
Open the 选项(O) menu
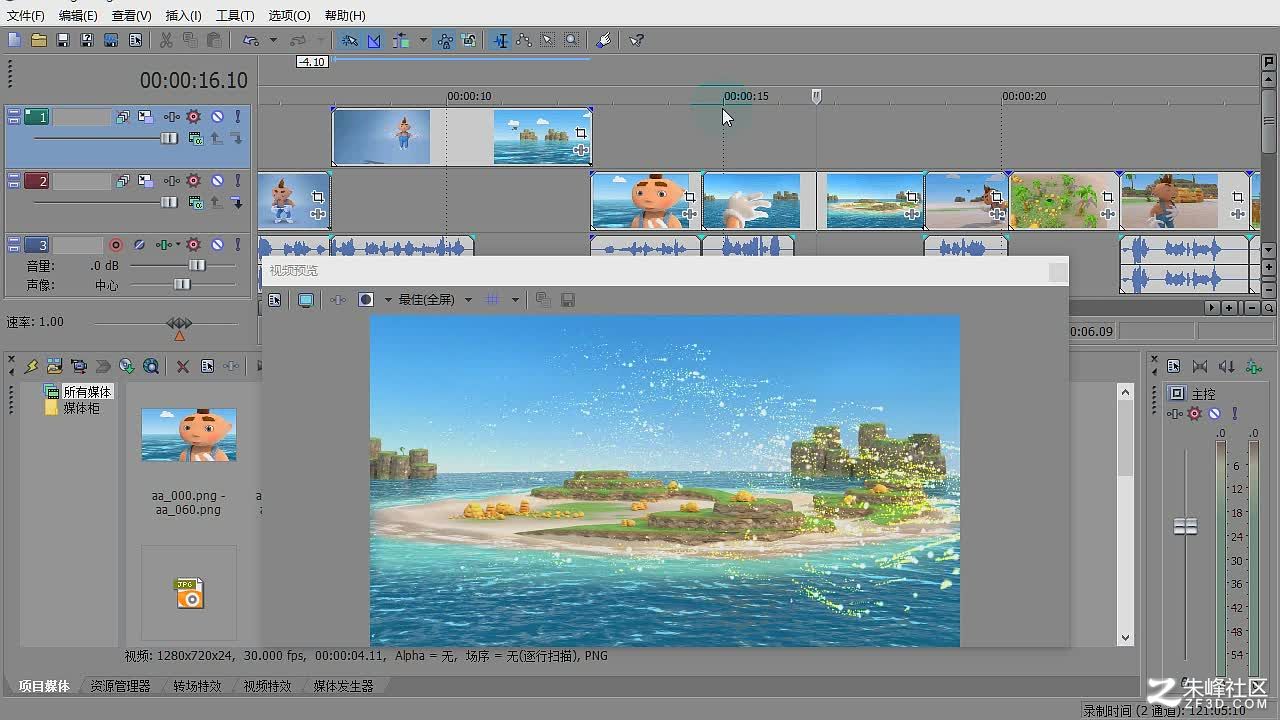[x=289, y=15]
